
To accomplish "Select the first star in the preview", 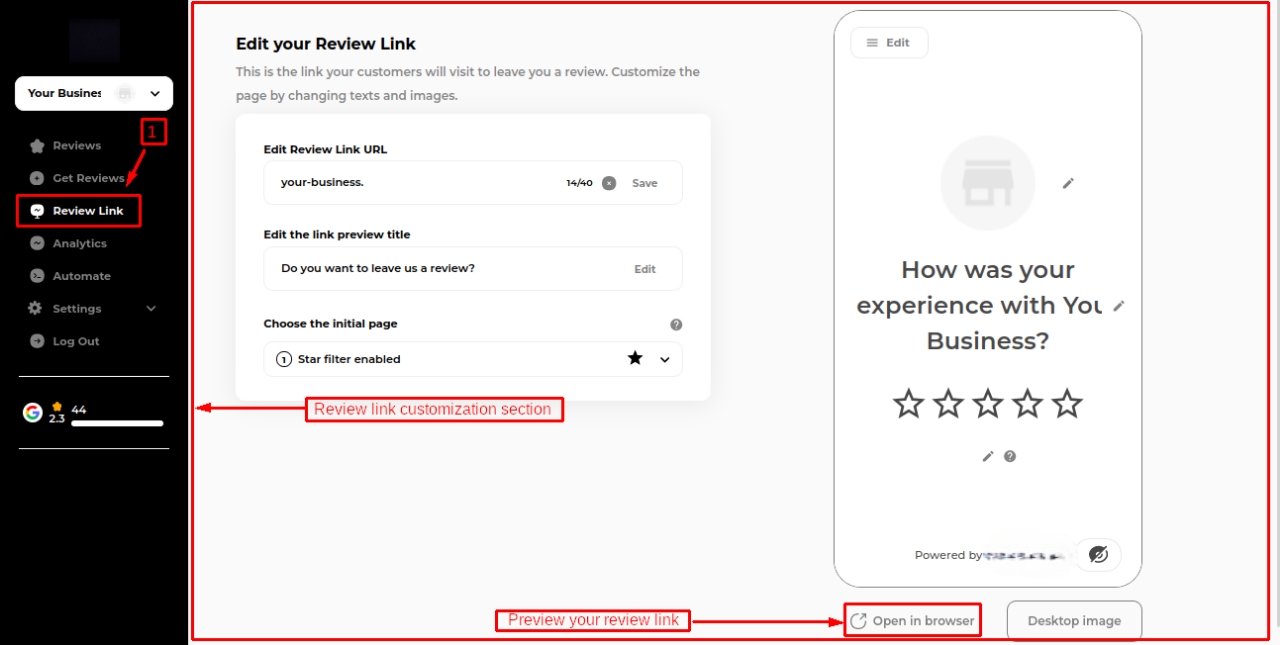I will (908, 404).
